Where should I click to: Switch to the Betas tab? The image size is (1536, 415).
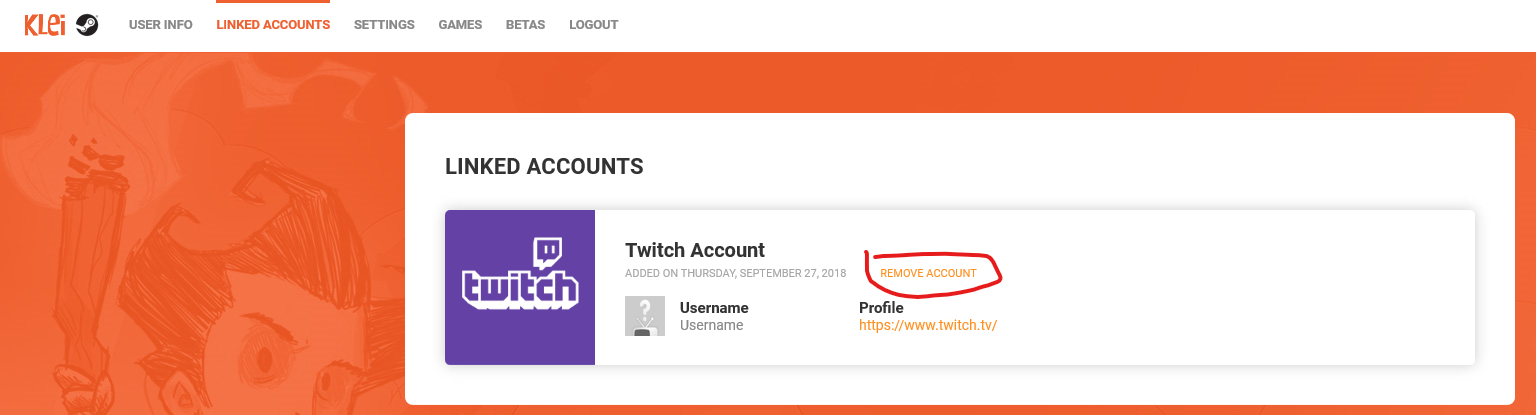(x=525, y=25)
